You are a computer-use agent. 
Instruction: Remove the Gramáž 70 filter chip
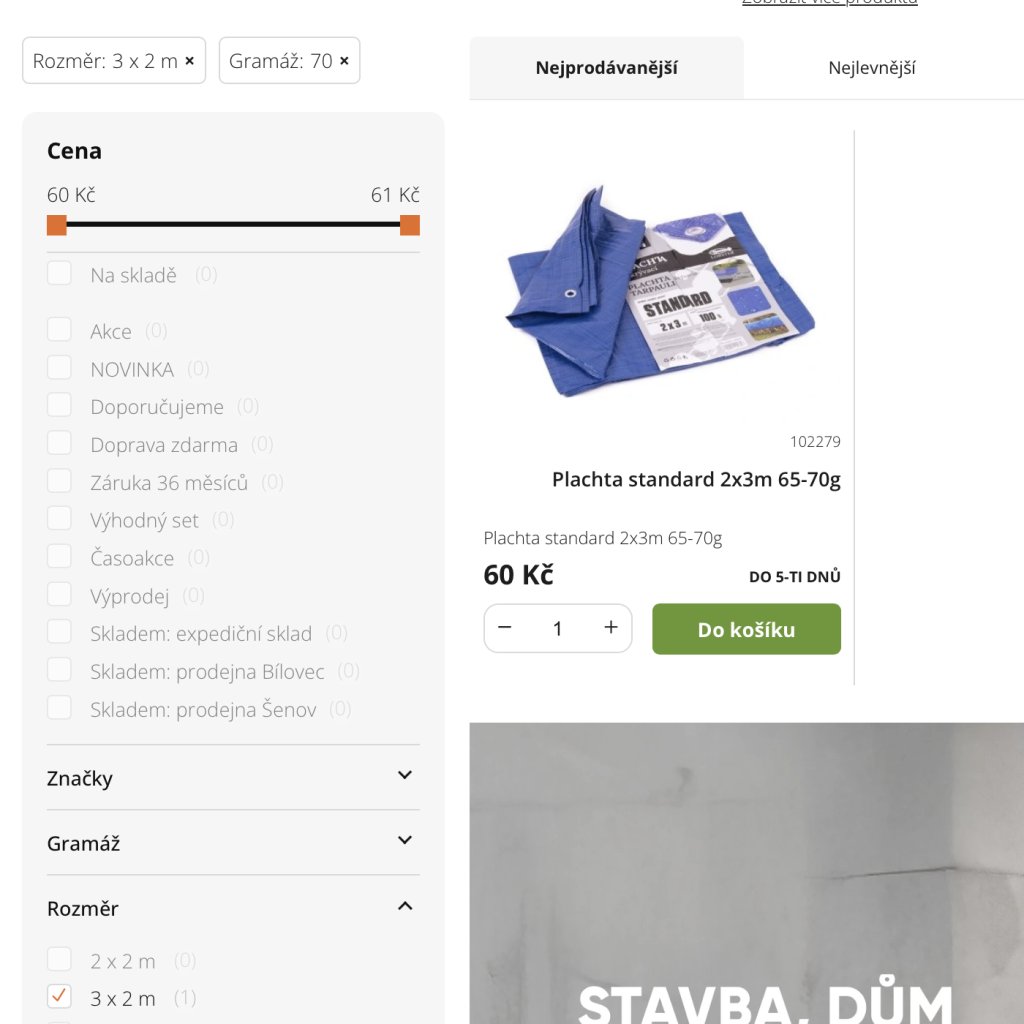(344, 61)
